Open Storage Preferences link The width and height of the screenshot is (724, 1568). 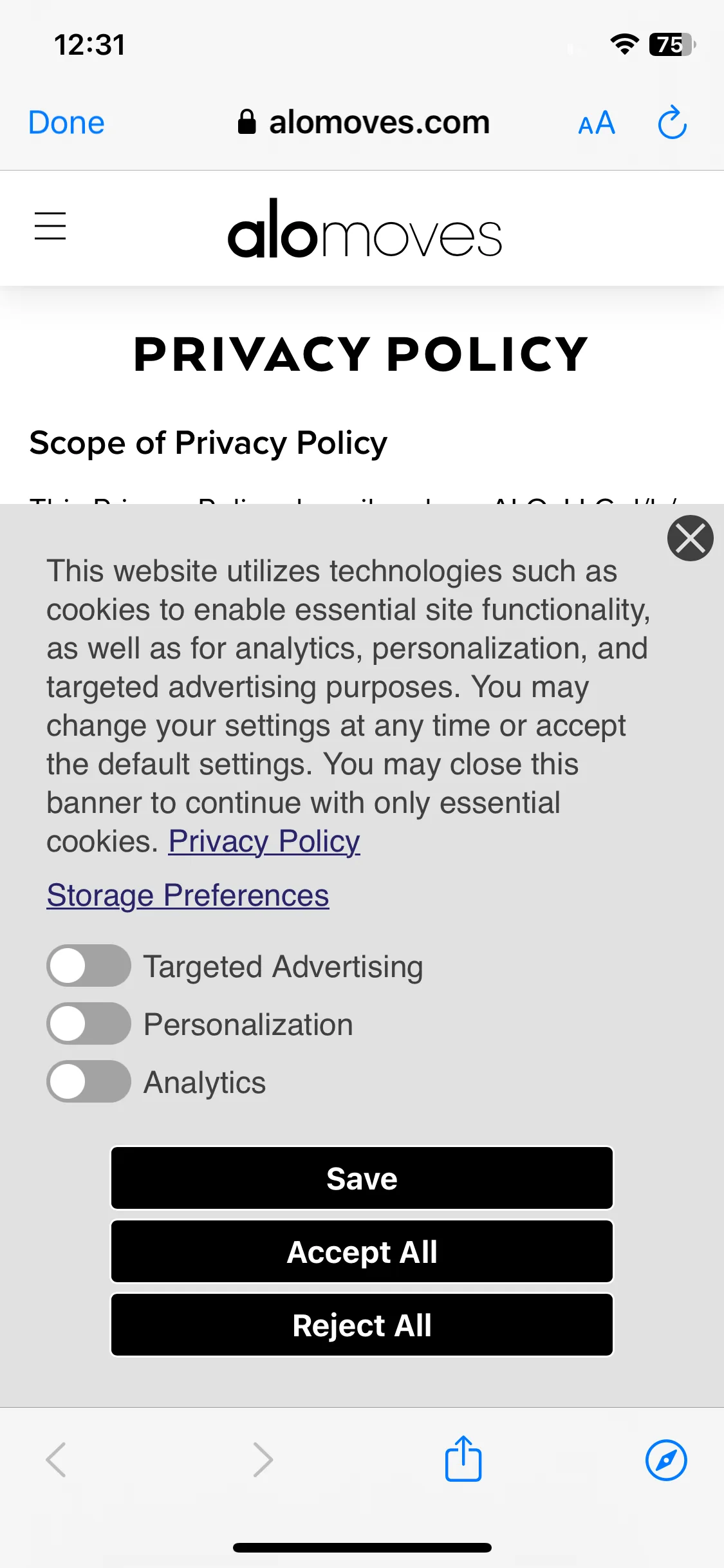click(x=188, y=895)
